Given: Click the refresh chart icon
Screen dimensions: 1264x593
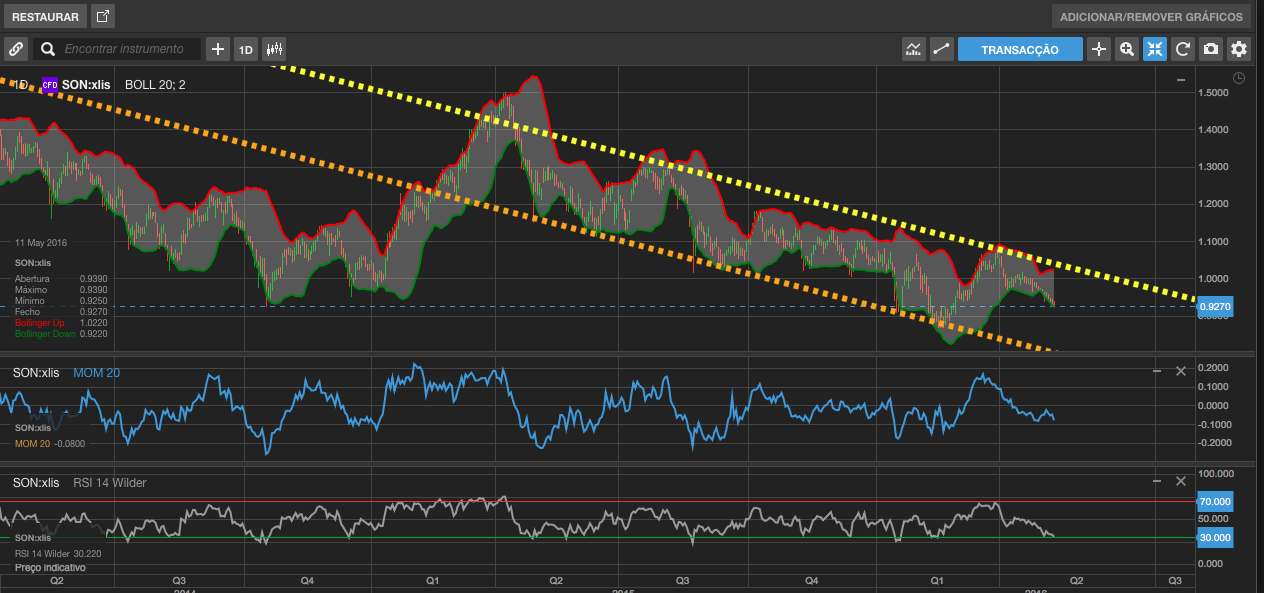Looking at the screenshot, I should coord(1183,49).
